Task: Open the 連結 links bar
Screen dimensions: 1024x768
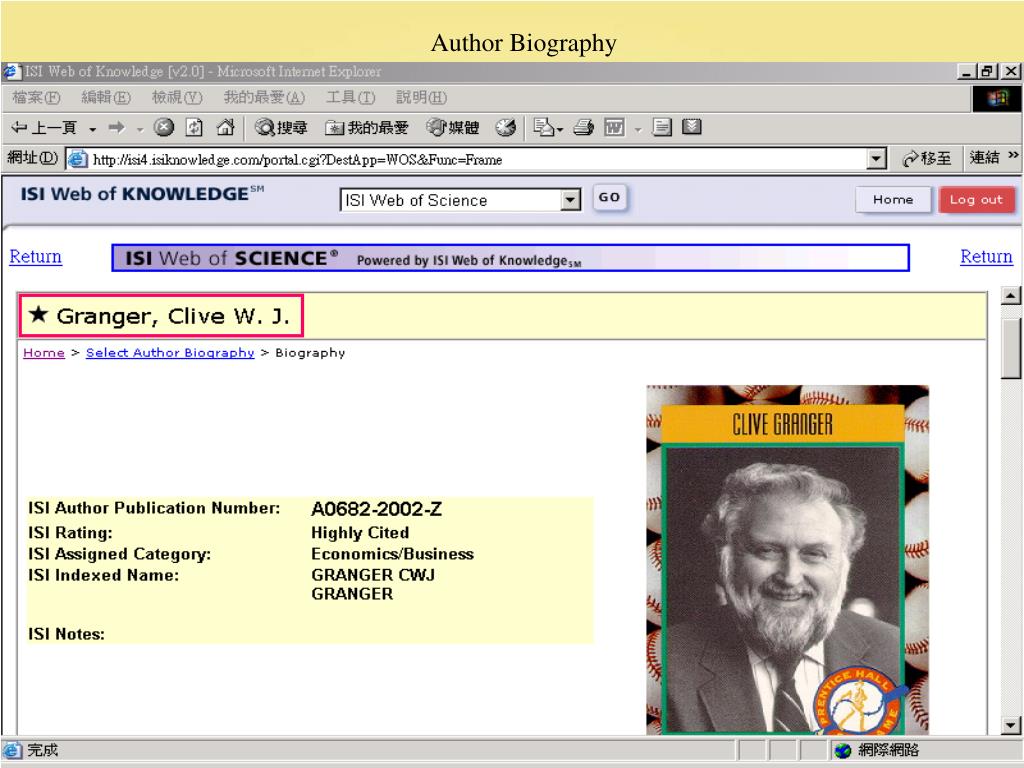Action: pyautogui.click(x=984, y=157)
